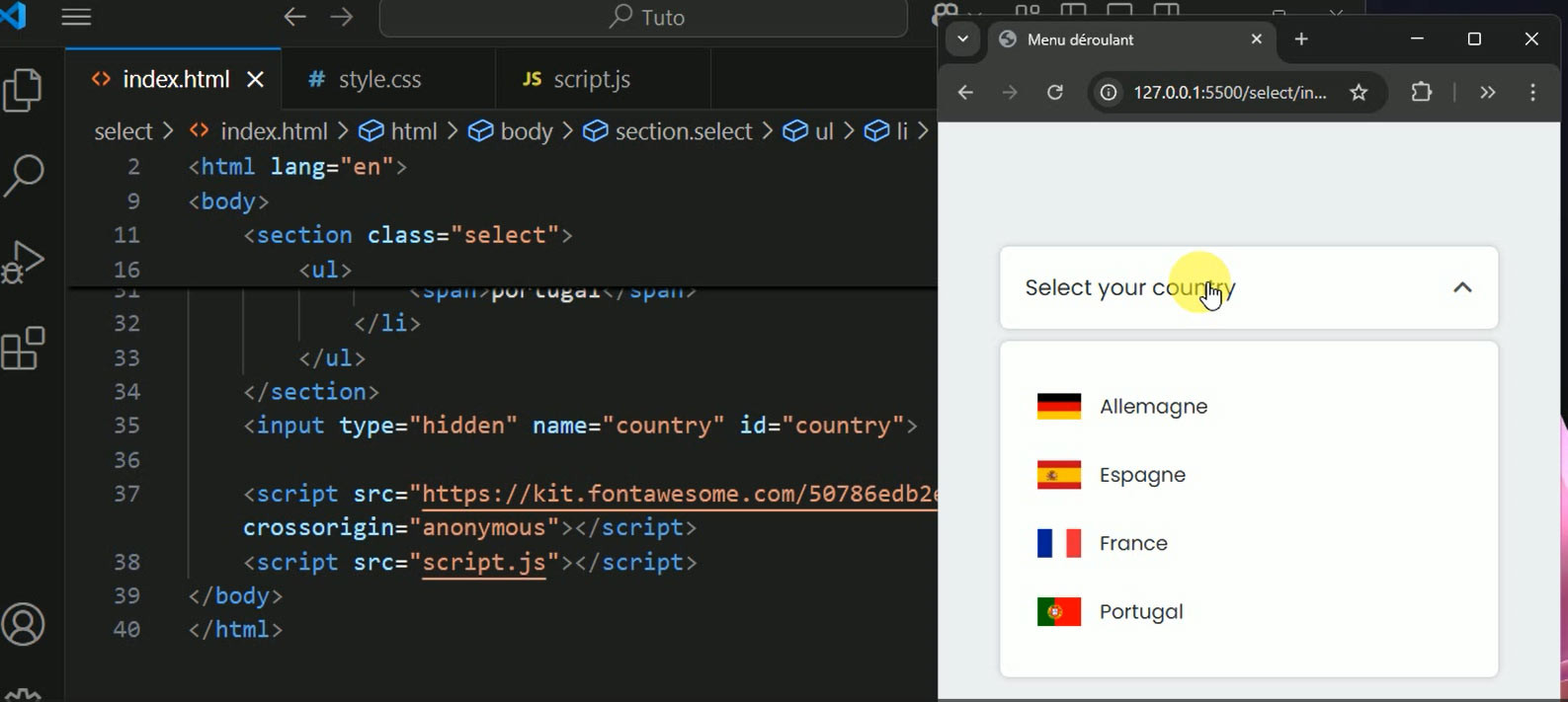Jump to sticky line <section class="select">
The height and width of the screenshot is (702, 1568).
[408, 235]
